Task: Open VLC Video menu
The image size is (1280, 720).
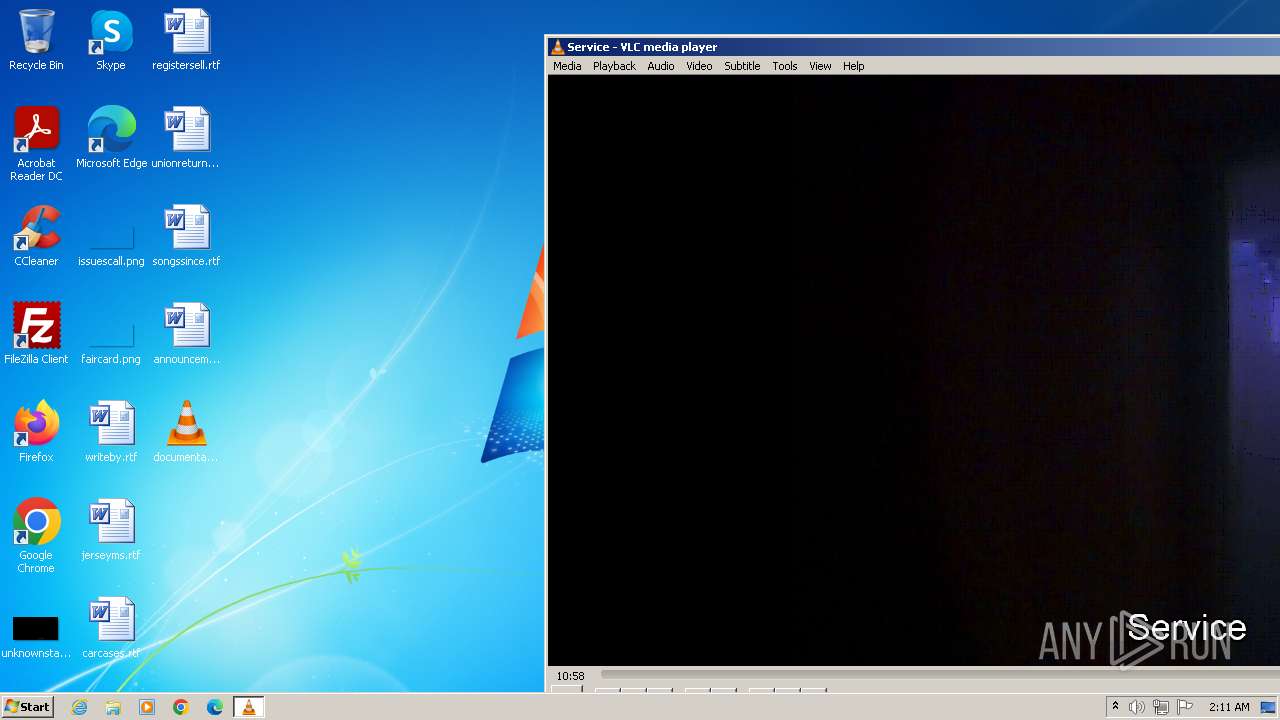Action: coord(699,66)
